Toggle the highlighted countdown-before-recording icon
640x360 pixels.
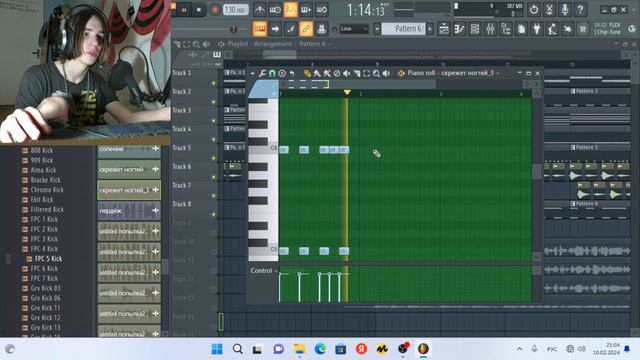tap(290, 9)
